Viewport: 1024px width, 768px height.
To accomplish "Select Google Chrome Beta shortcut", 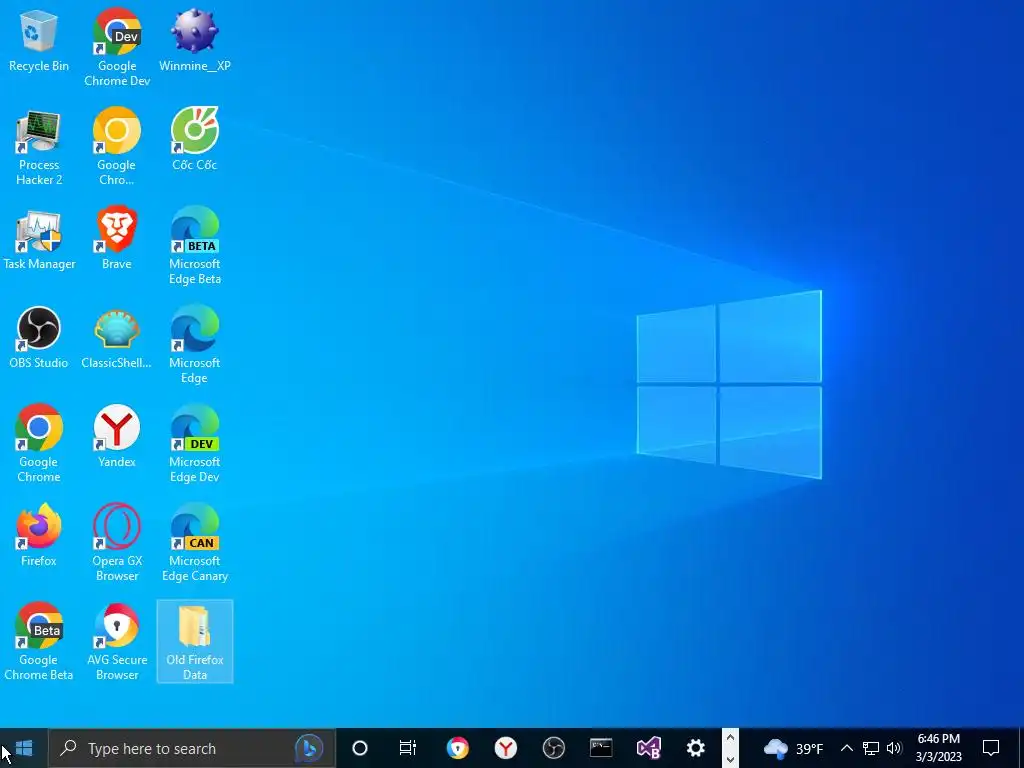I will (x=39, y=642).
